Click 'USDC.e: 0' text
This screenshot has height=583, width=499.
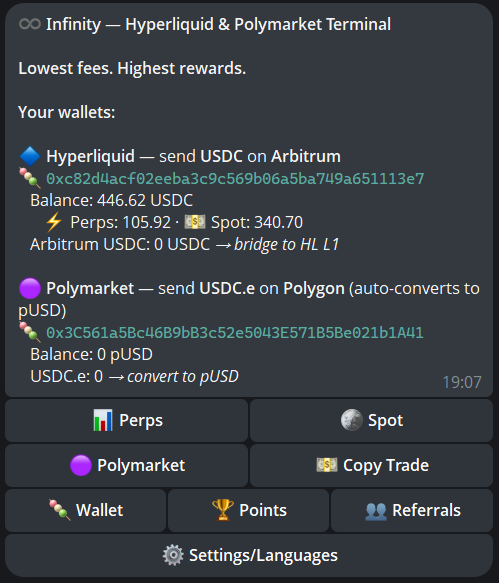click(x=67, y=377)
